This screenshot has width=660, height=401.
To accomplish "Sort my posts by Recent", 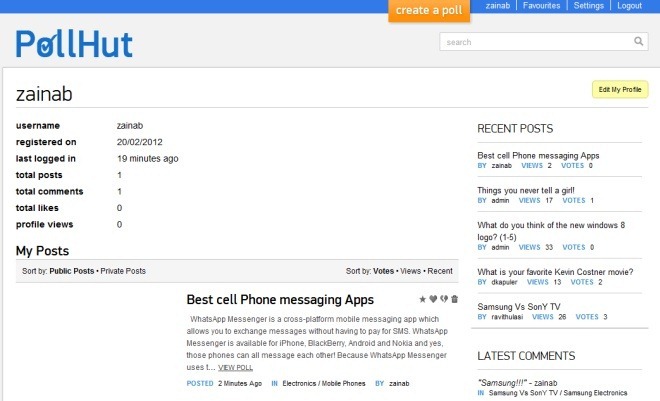I will [x=440, y=271].
